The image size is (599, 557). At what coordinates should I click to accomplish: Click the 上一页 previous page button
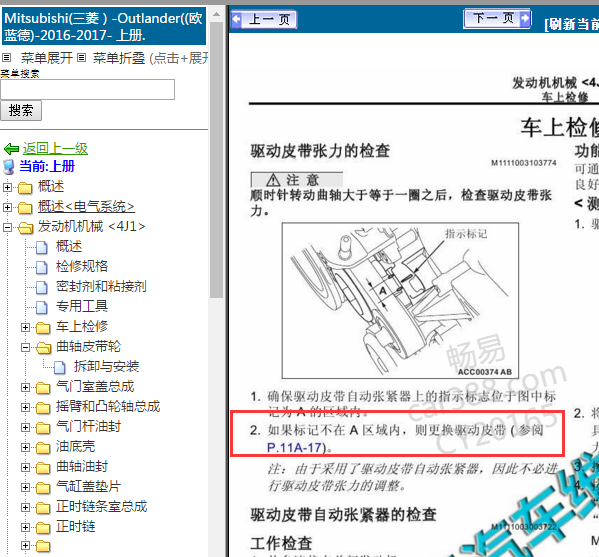pyautogui.click(x=264, y=19)
